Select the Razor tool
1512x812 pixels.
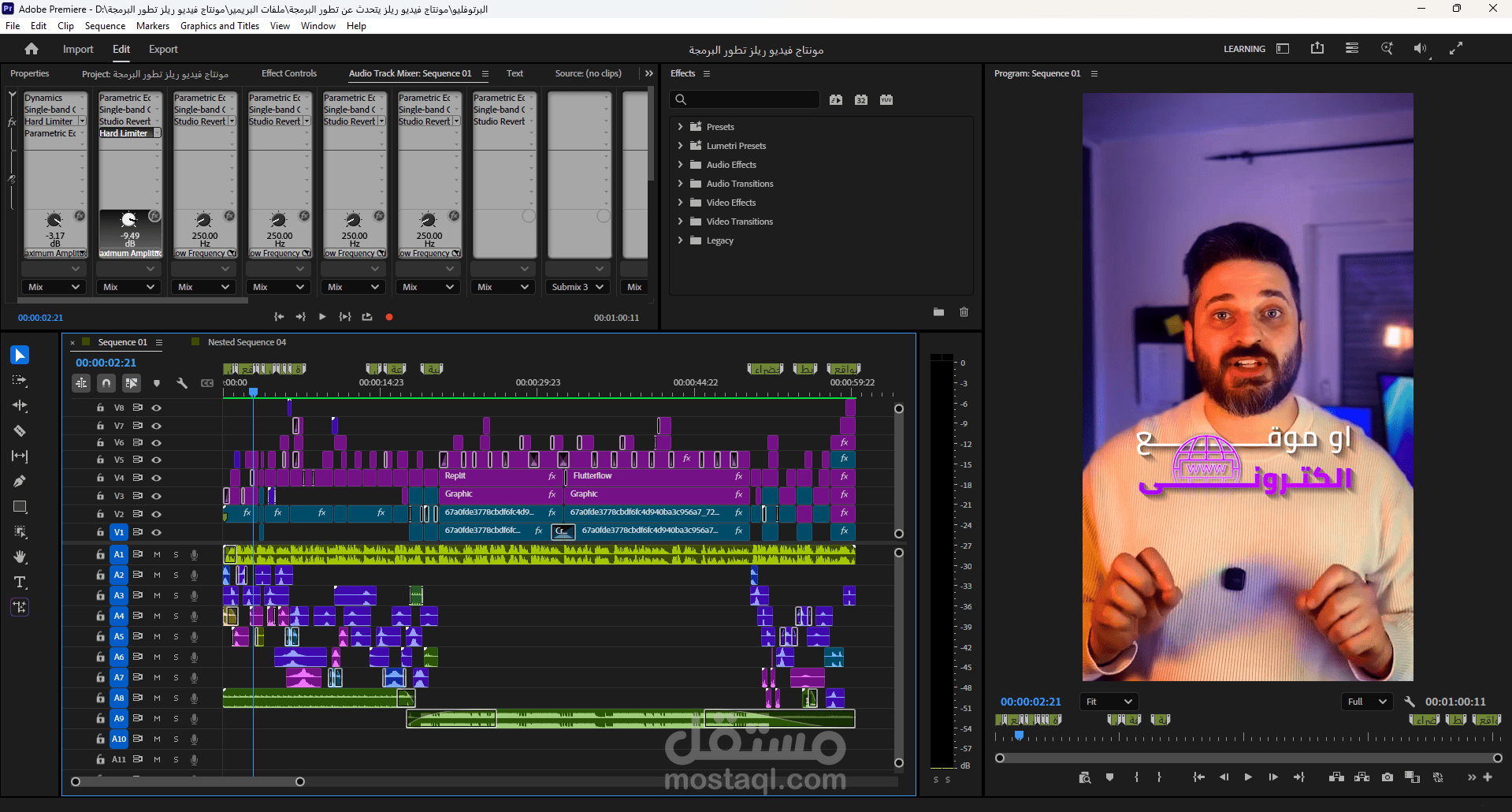[x=20, y=431]
